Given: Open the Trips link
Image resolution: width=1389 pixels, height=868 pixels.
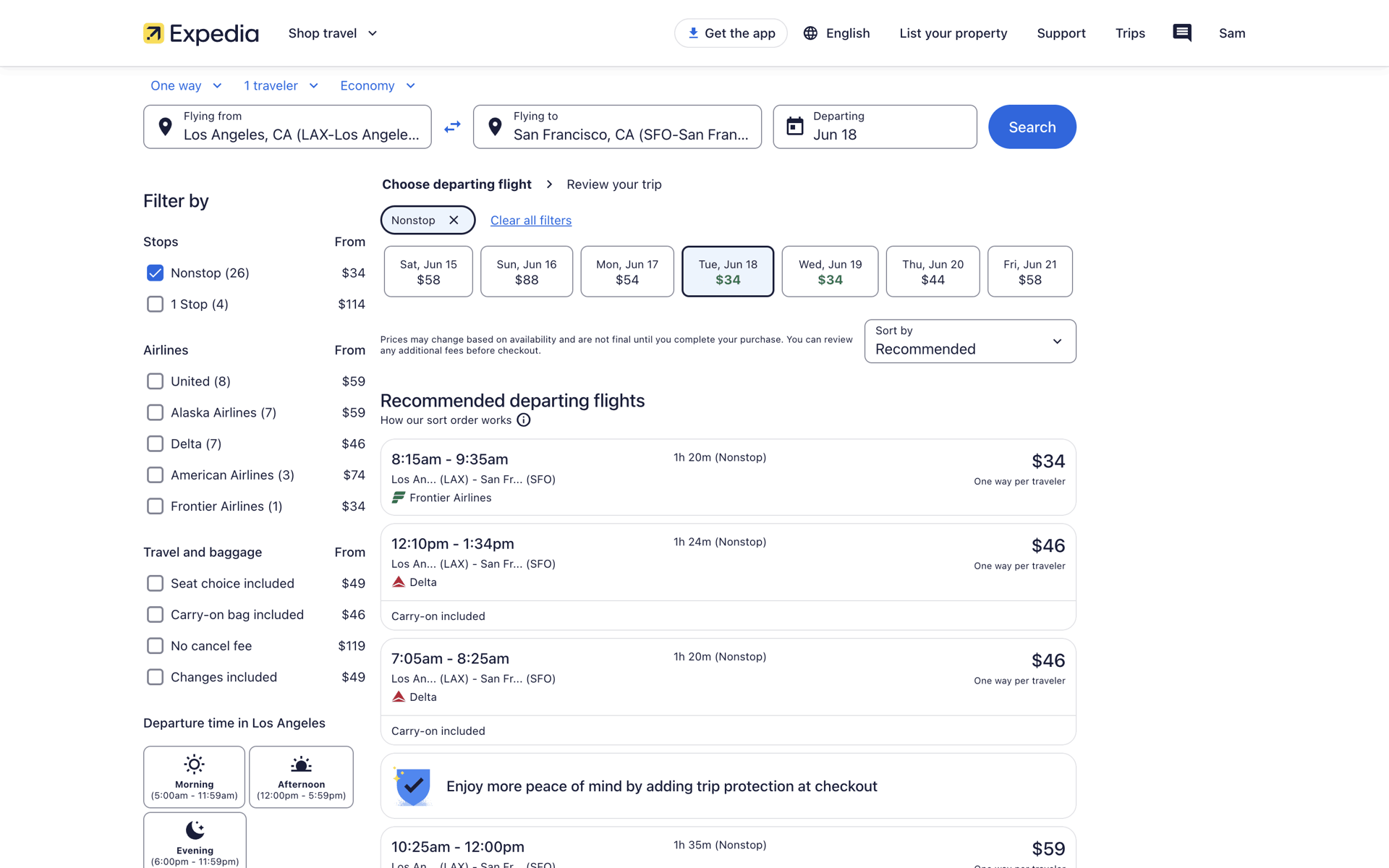Looking at the screenshot, I should point(1130,33).
